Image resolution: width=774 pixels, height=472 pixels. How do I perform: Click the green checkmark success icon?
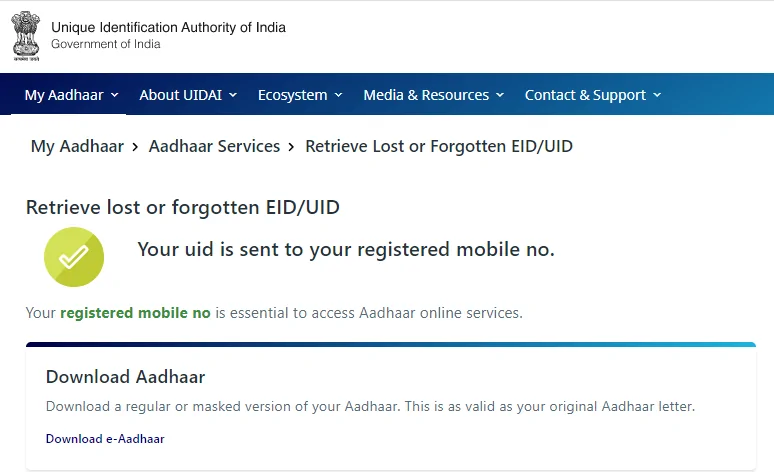(x=74, y=257)
